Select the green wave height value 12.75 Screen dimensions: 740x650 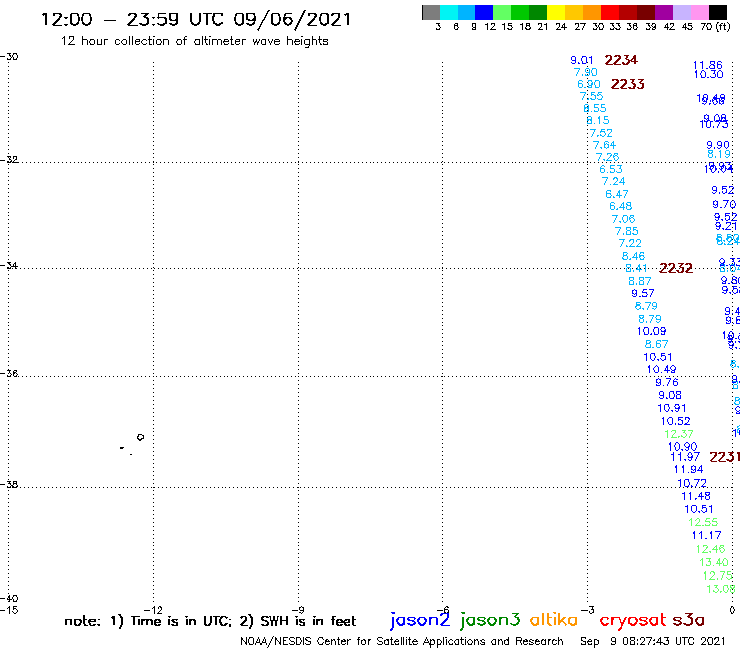pyautogui.click(x=718, y=575)
